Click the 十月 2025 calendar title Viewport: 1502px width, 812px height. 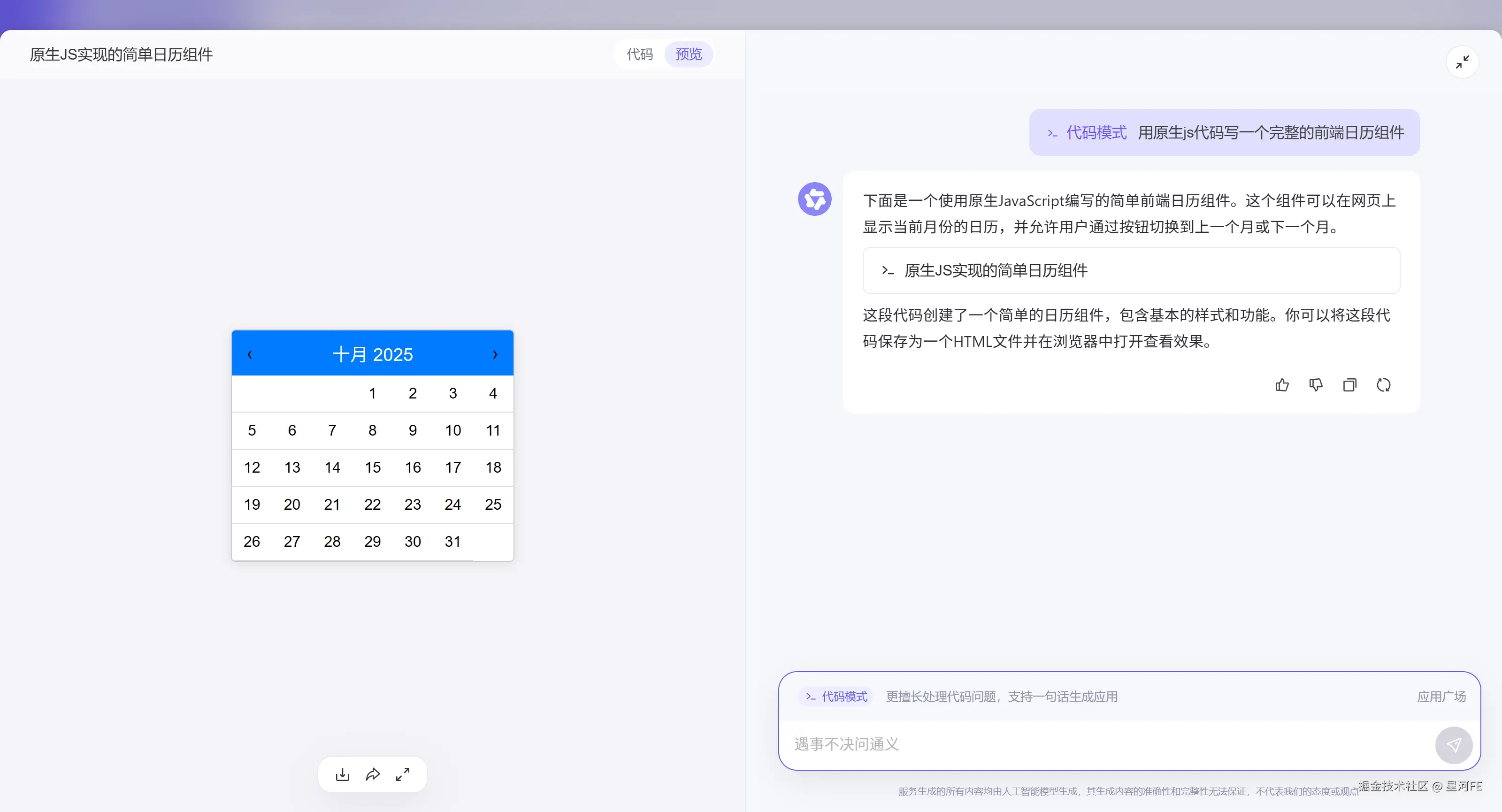[373, 354]
